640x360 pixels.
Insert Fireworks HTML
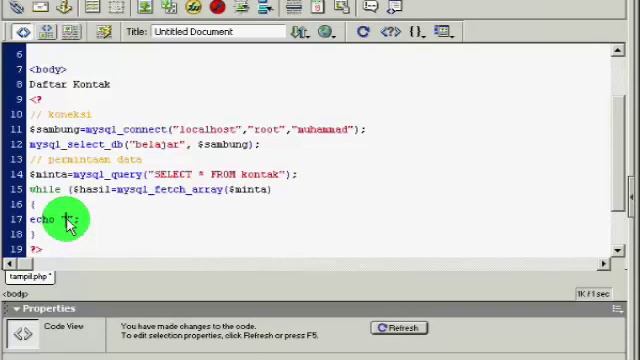[x=193, y=7]
